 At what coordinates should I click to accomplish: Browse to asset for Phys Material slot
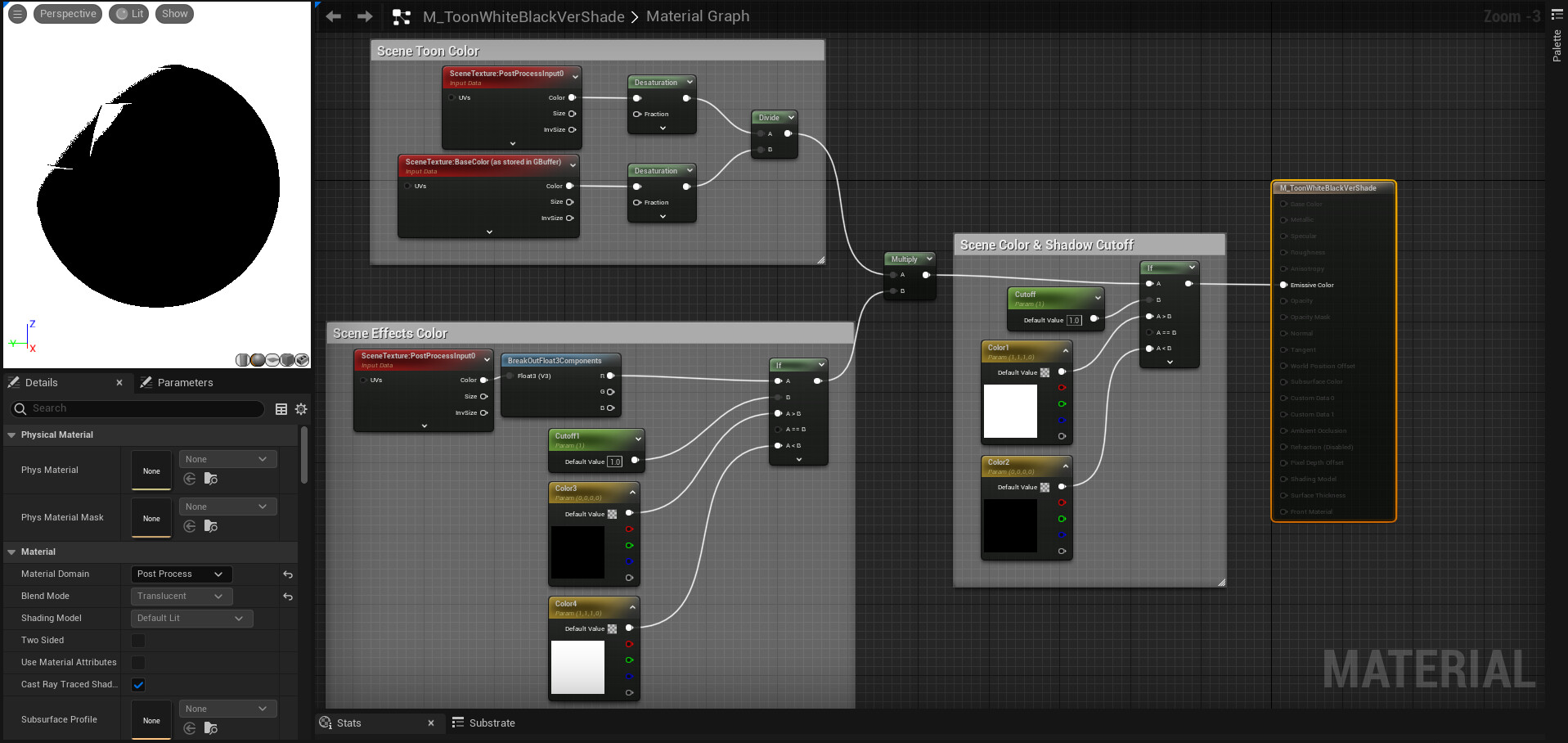coord(212,479)
